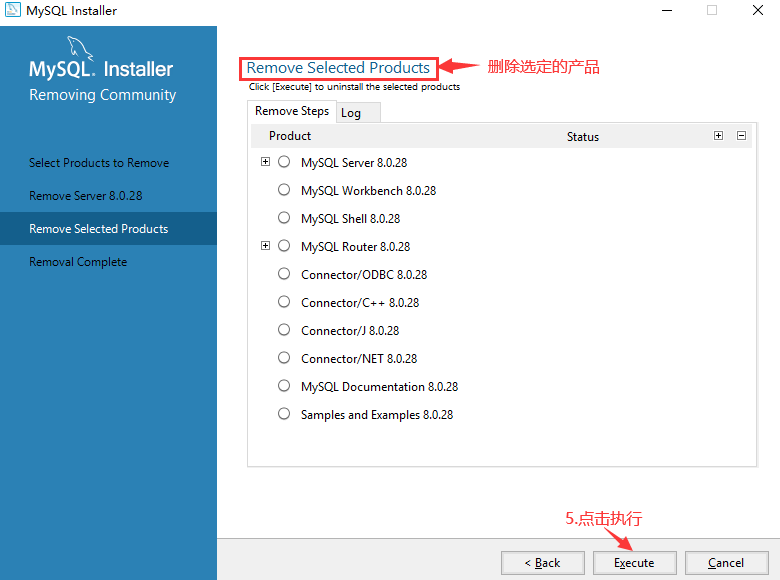Switch to the Remove Steps tab
Viewport: 780px width, 580px height.
tap(292, 111)
